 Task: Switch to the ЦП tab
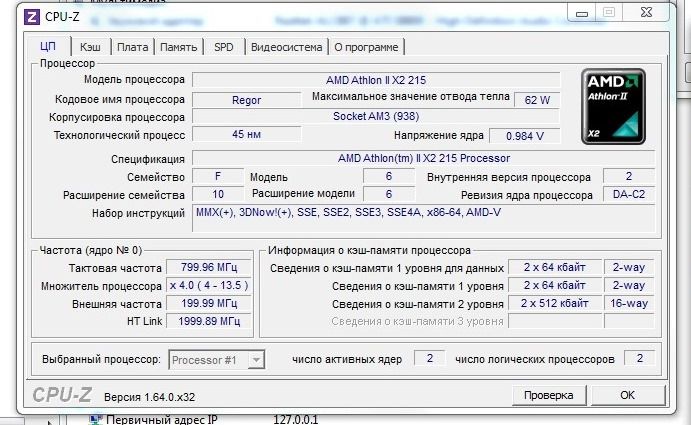[x=48, y=47]
